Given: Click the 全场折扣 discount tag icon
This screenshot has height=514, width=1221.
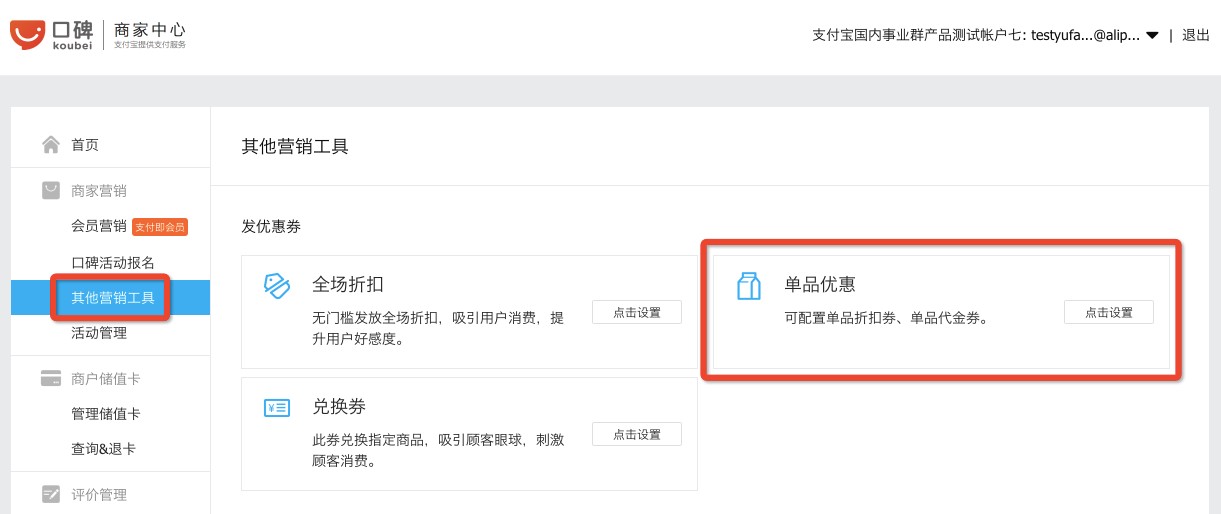Looking at the screenshot, I should pos(276,285).
